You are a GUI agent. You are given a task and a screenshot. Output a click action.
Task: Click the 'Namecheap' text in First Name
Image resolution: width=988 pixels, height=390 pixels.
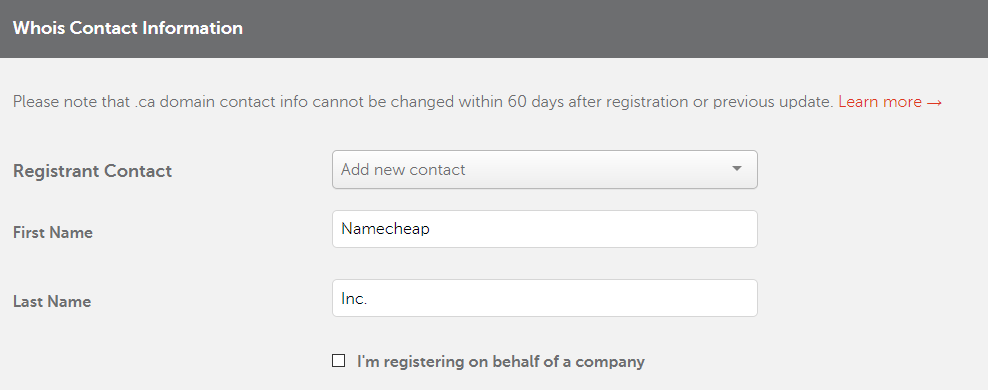click(x=385, y=229)
